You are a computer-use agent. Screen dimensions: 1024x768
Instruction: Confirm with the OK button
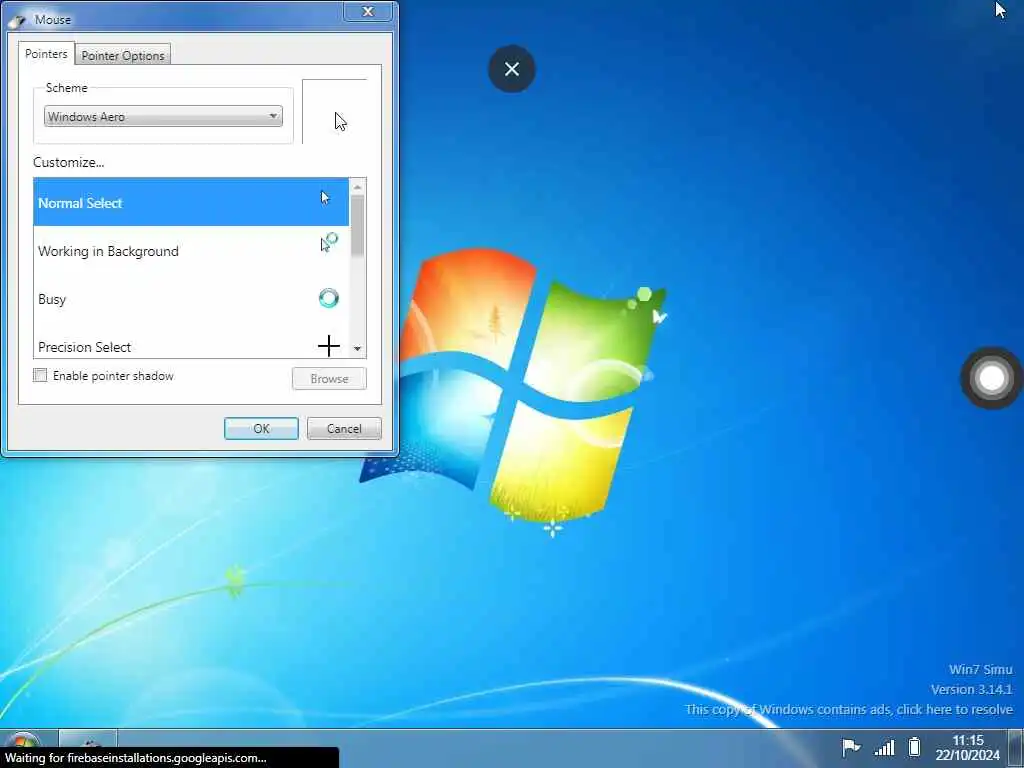261,428
